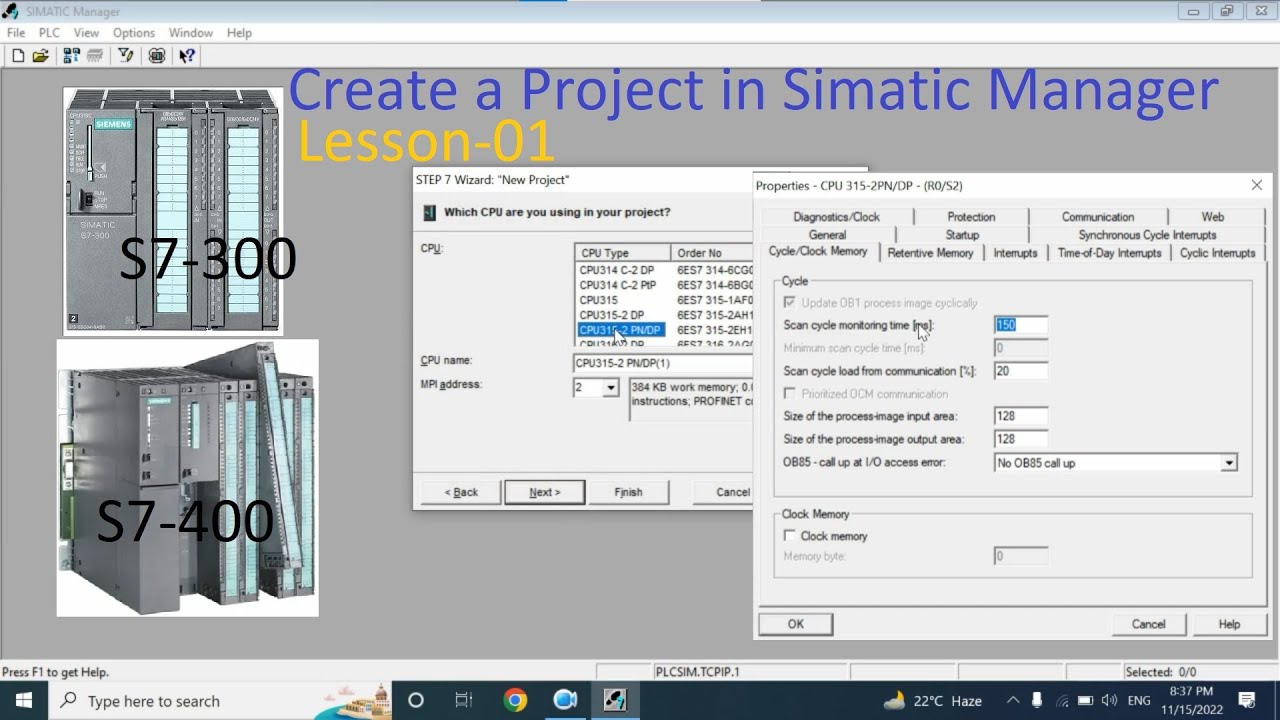Screen dimensions: 1280x720
Task: Click Help in the Properties dialog
Action: click(1229, 624)
